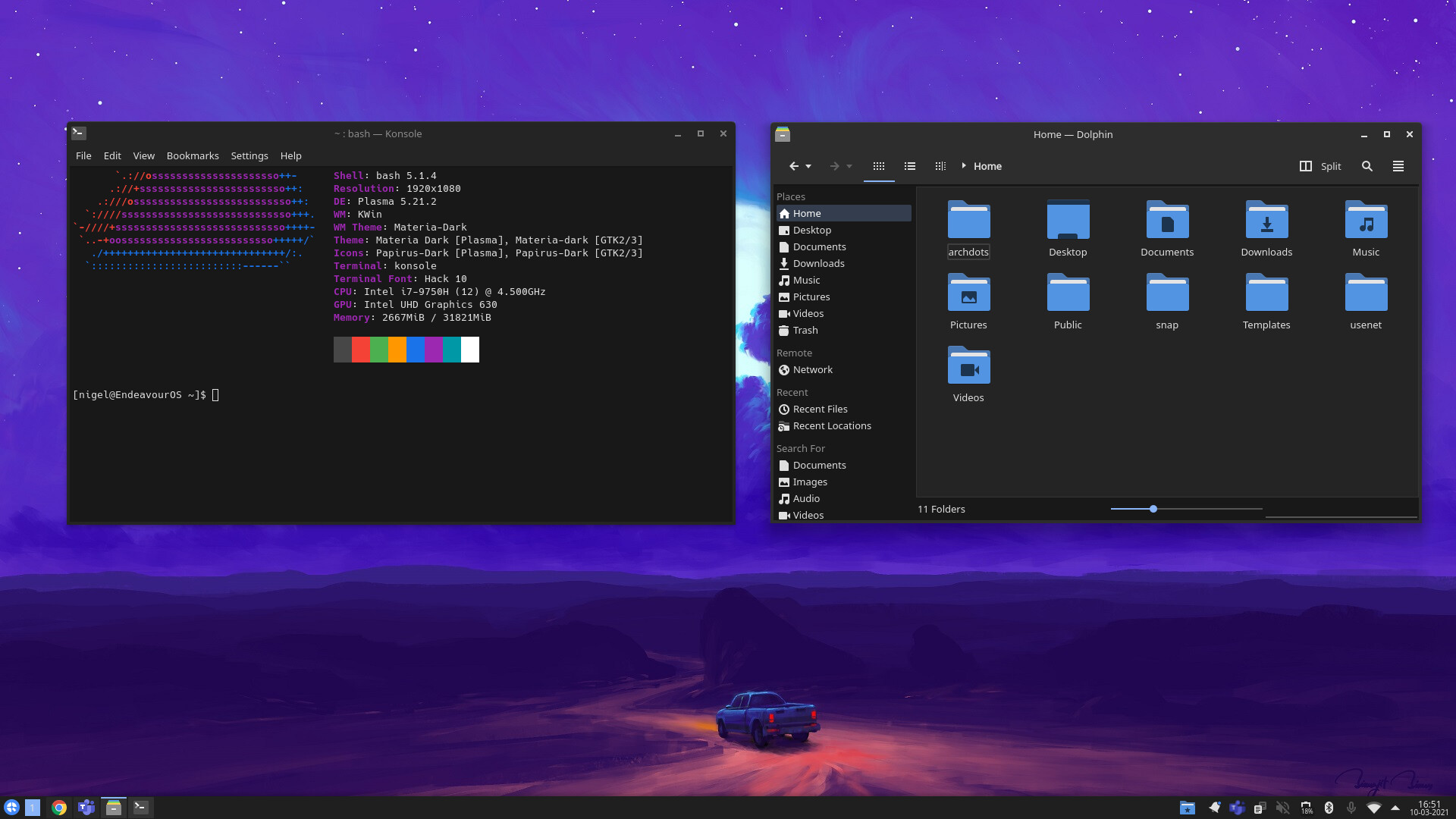1456x819 pixels.
Task: Open Downloads in Places sidebar
Action: click(x=844, y=263)
